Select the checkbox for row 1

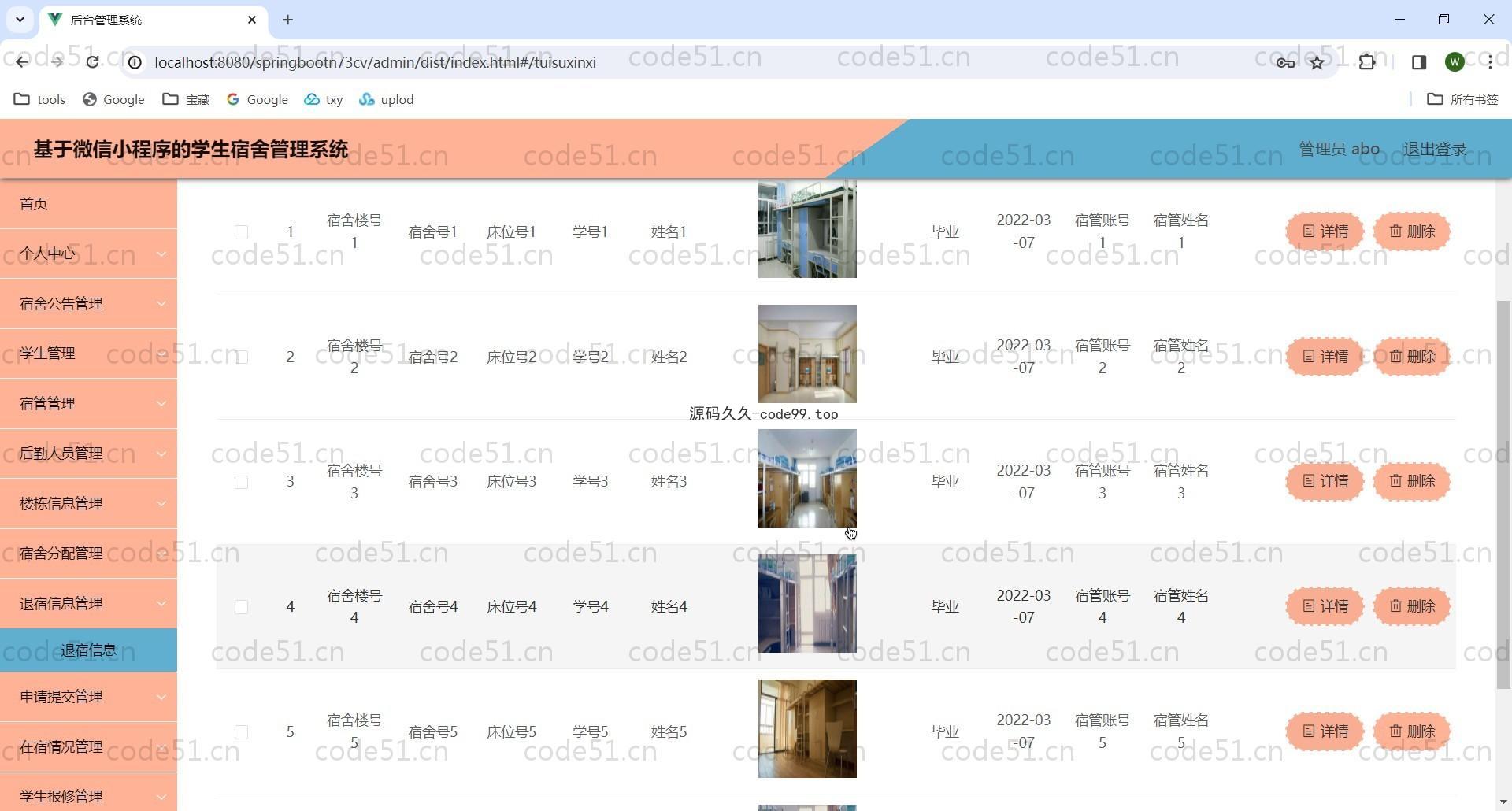click(241, 232)
